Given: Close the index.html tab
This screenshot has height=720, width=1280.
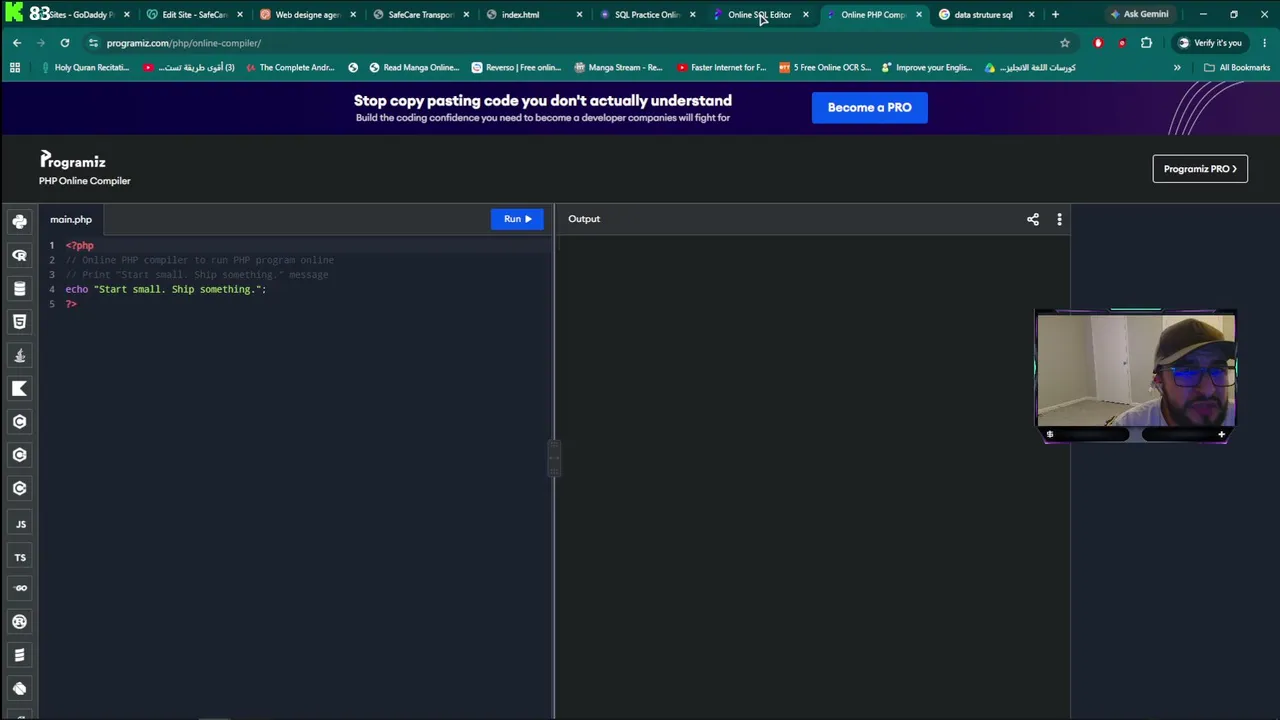Looking at the screenshot, I should point(579,15).
